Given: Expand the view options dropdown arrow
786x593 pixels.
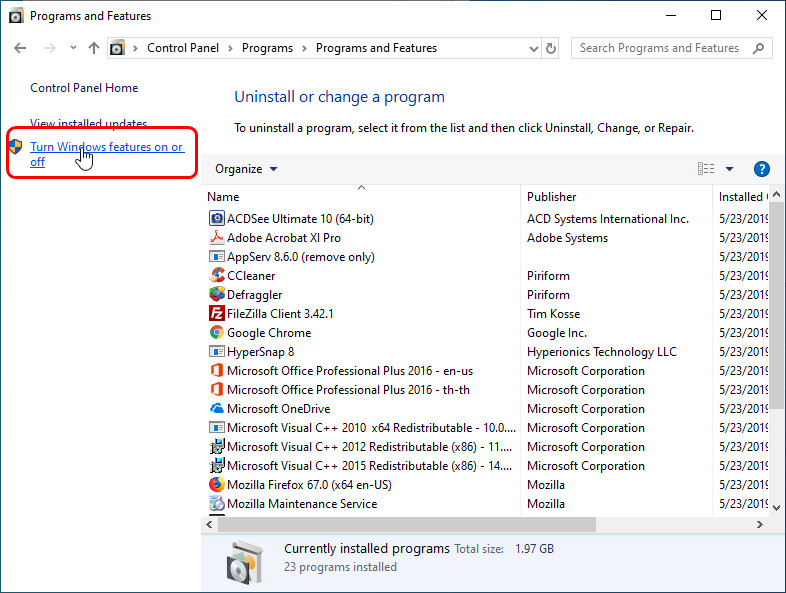Looking at the screenshot, I should (729, 169).
